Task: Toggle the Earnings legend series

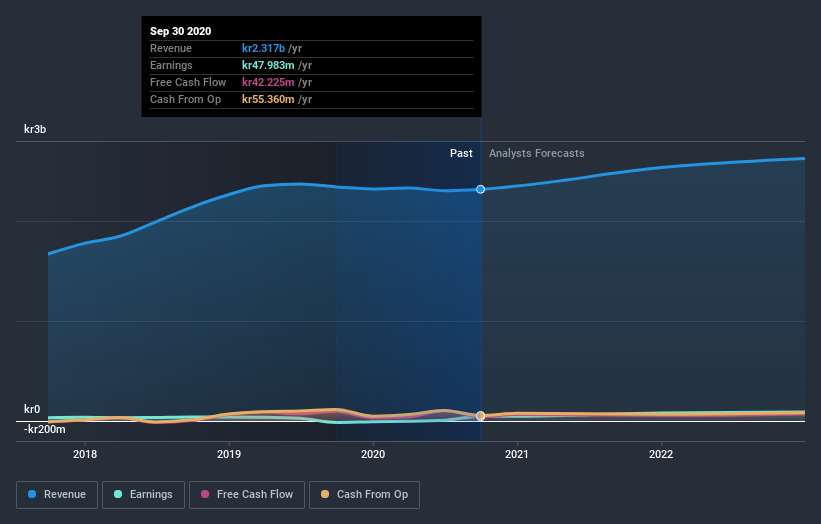Action: (x=143, y=495)
